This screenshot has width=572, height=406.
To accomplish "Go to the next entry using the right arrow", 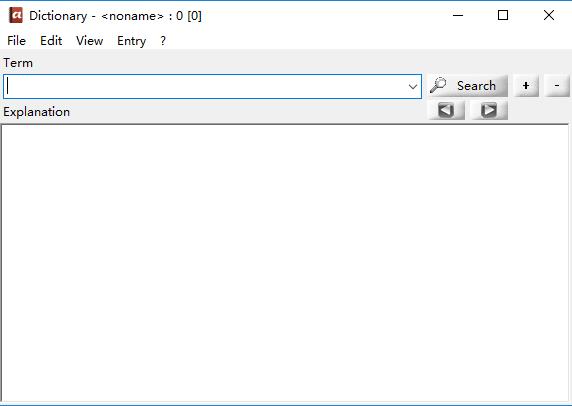I will 489,110.
